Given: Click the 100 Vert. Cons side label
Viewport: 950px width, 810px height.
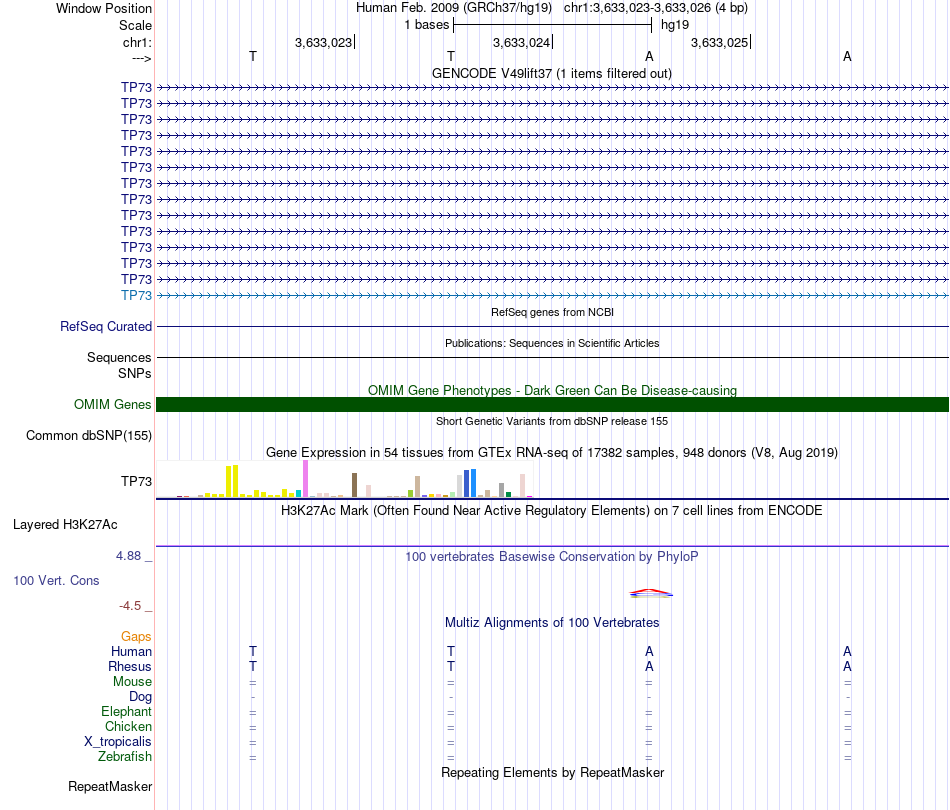Looking at the screenshot, I should tap(56, 580).
